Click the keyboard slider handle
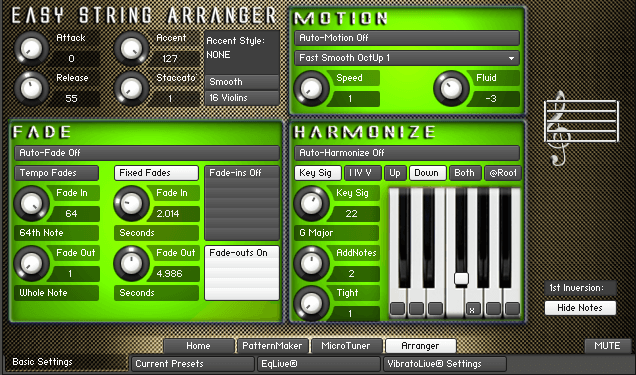The height and width of the screenshot is (375, 636). pos(461,279)
